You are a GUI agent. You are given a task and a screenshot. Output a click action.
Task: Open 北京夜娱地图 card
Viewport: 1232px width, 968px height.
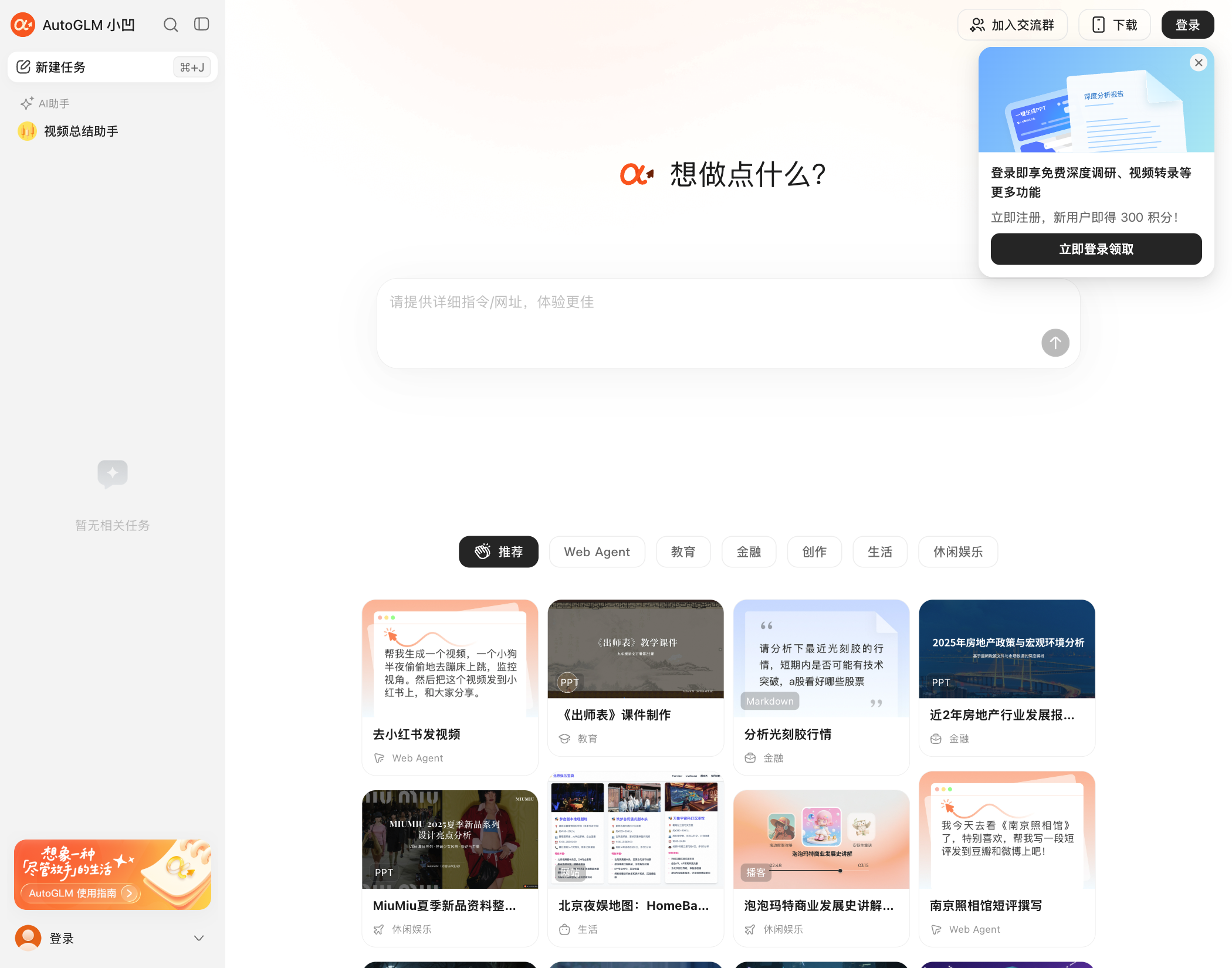coord(635,859)
